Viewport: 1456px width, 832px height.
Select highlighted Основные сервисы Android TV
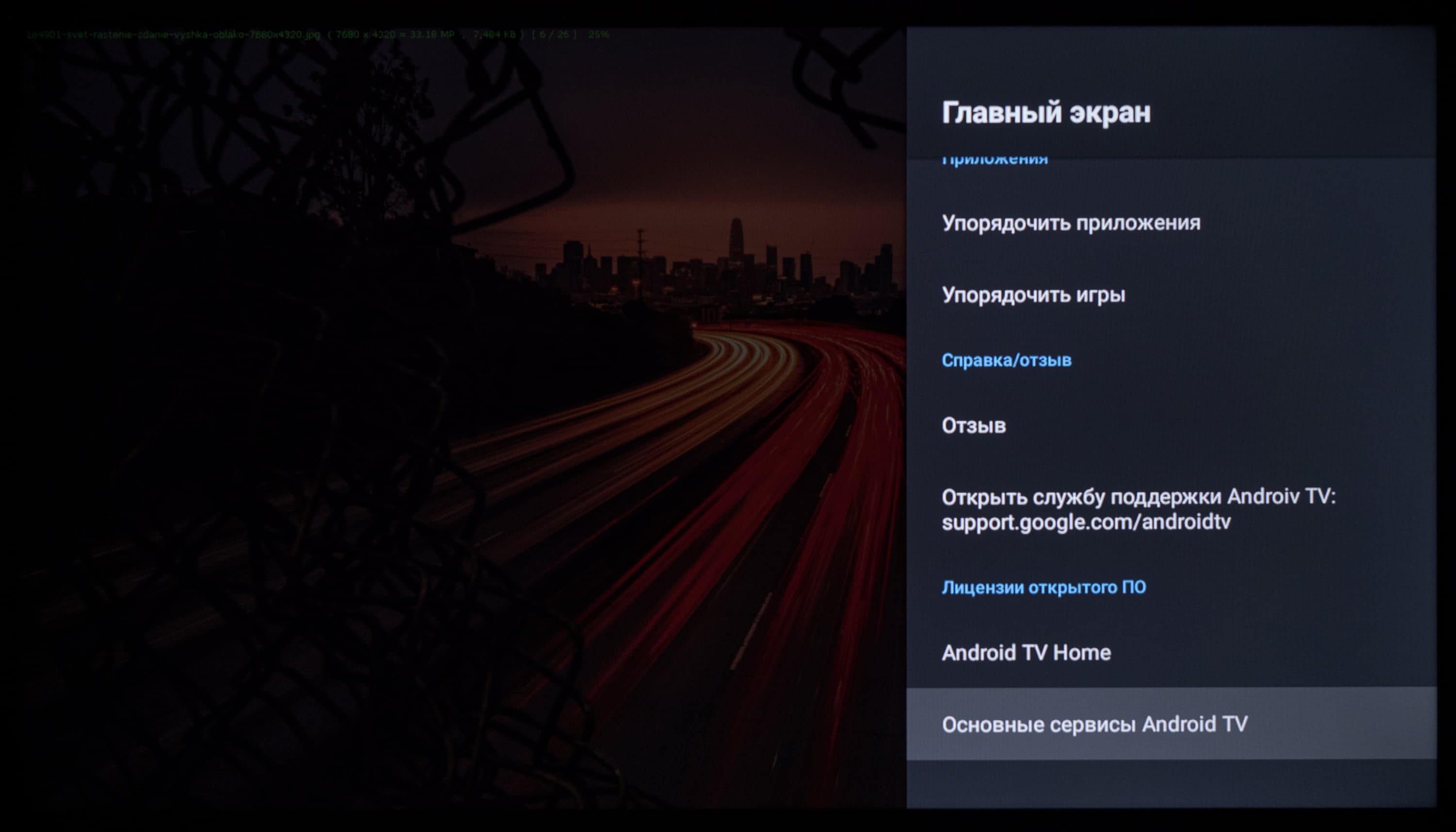[x=1093, y=724]
